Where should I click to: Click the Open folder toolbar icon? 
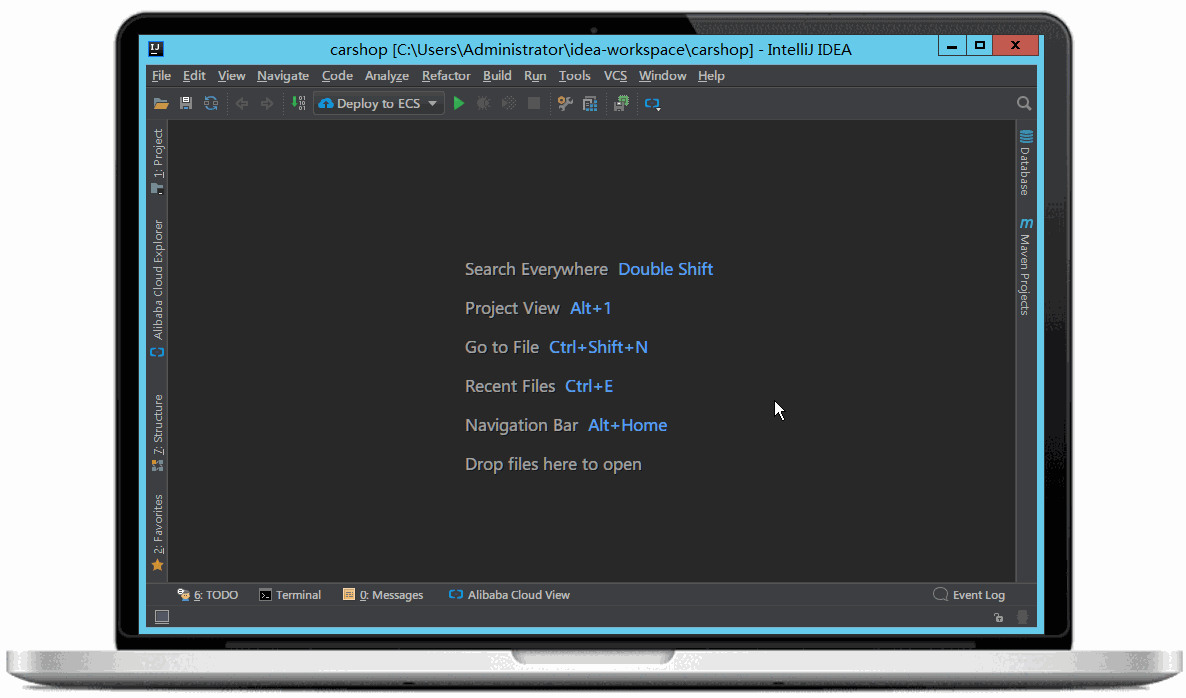tap(160, 104)
